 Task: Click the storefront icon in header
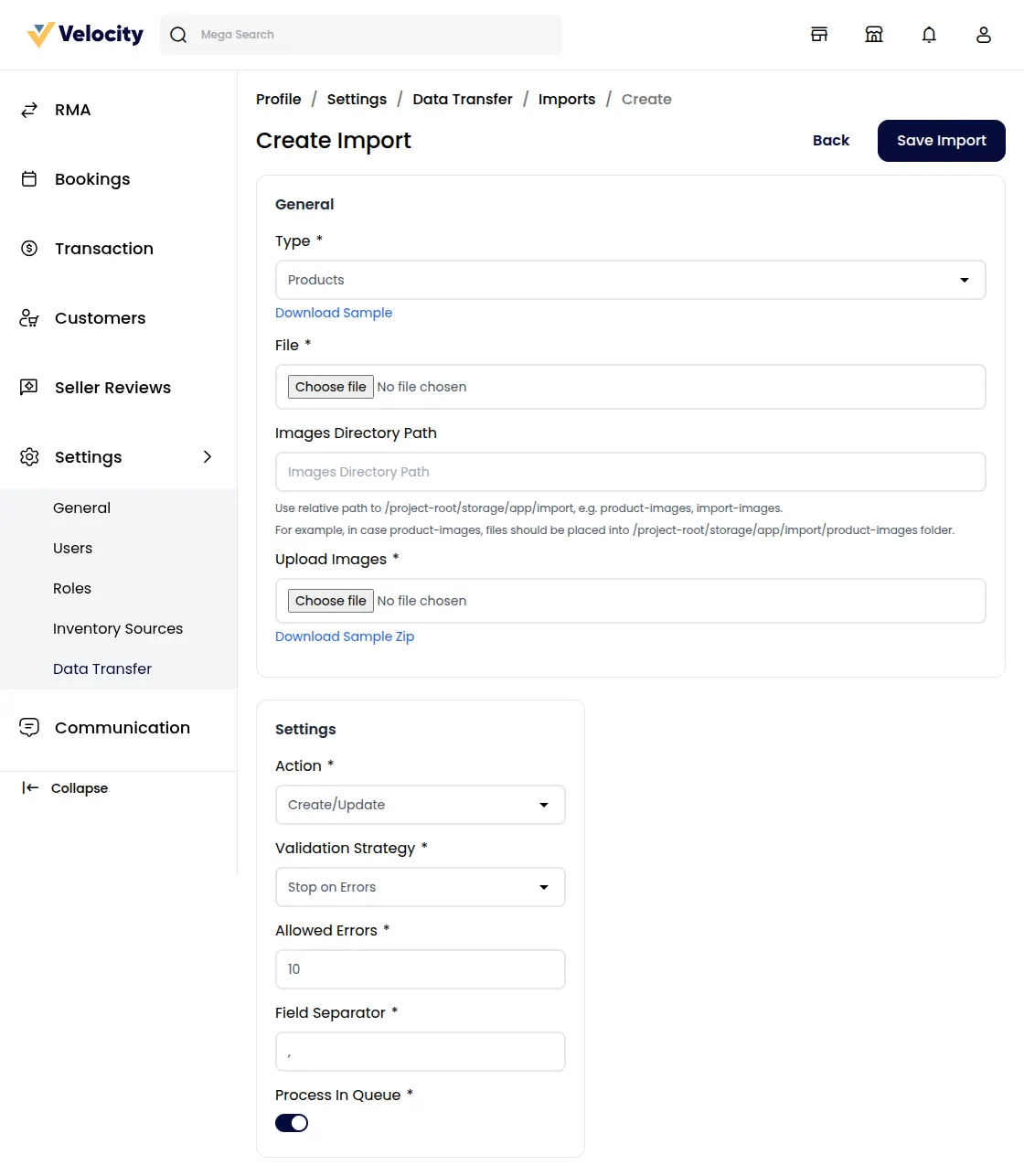coord(819,35)
